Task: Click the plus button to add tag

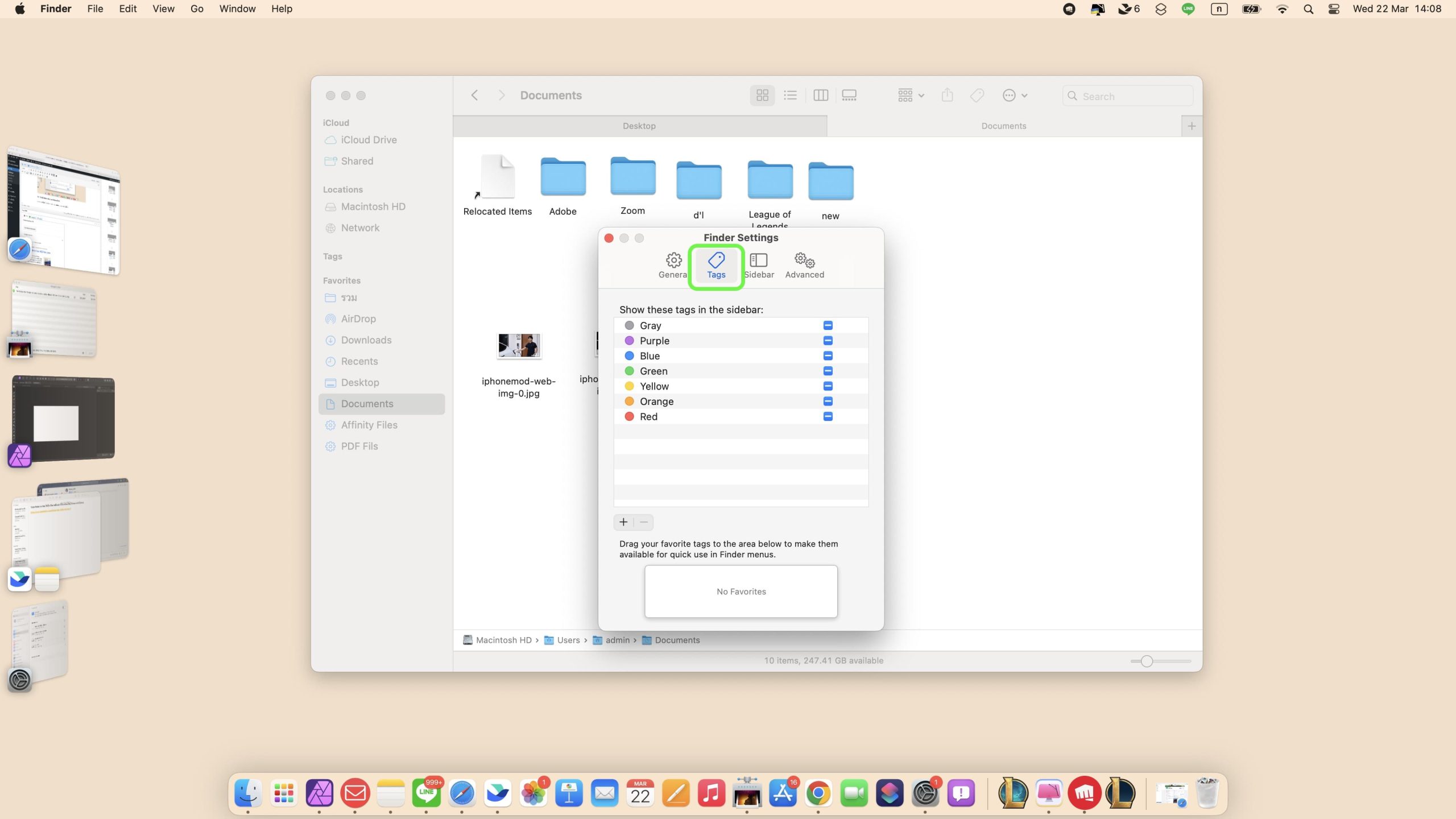Action: (x=623, y=522)
